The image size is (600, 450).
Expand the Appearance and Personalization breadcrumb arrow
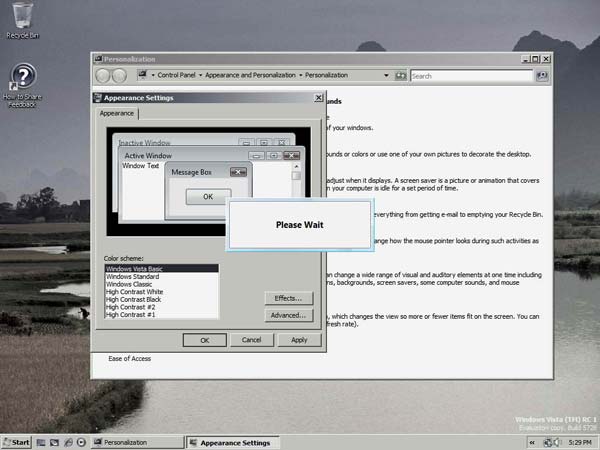click(300, 75)
